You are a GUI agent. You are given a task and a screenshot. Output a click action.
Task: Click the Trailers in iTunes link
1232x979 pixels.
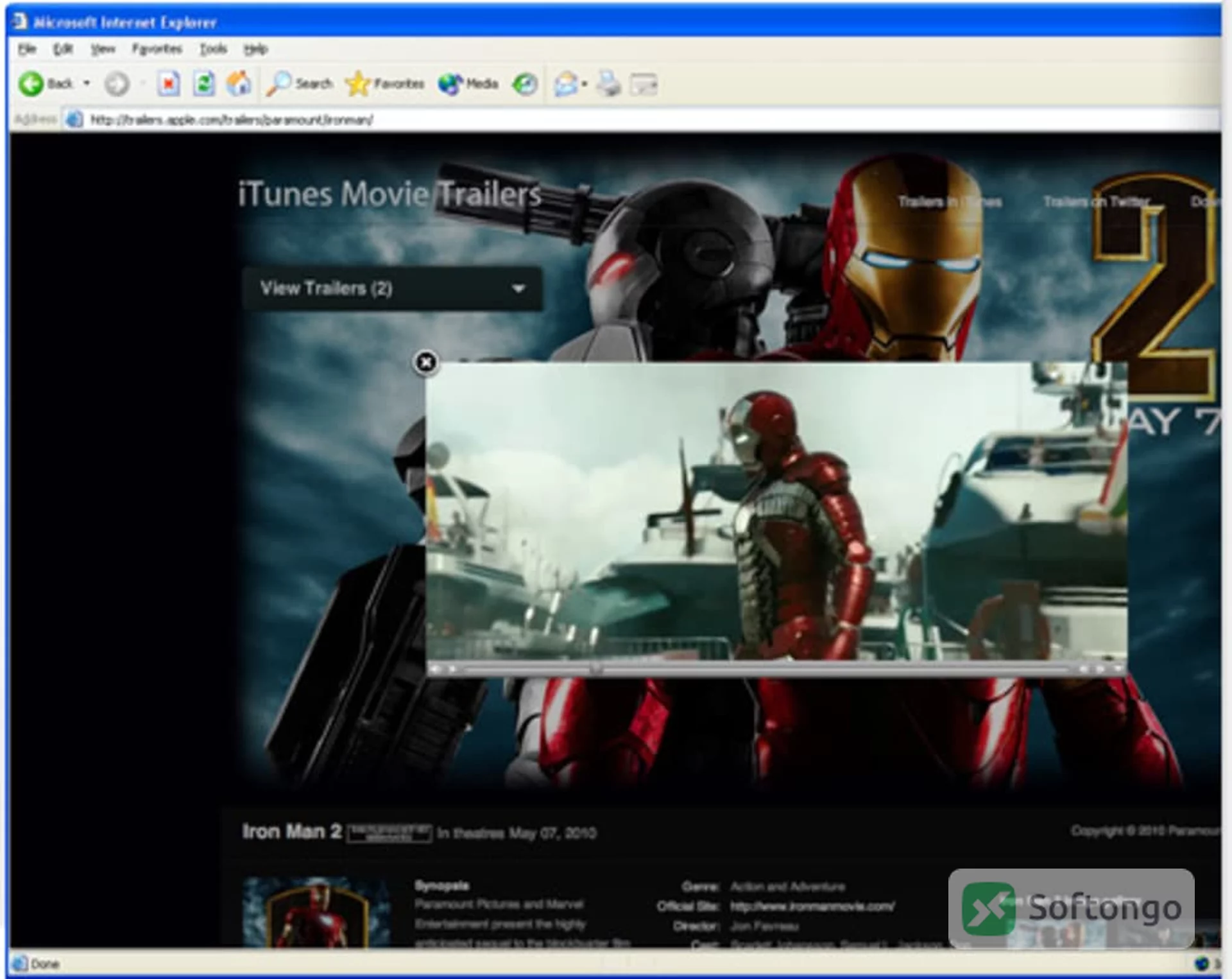pos(950,202)
